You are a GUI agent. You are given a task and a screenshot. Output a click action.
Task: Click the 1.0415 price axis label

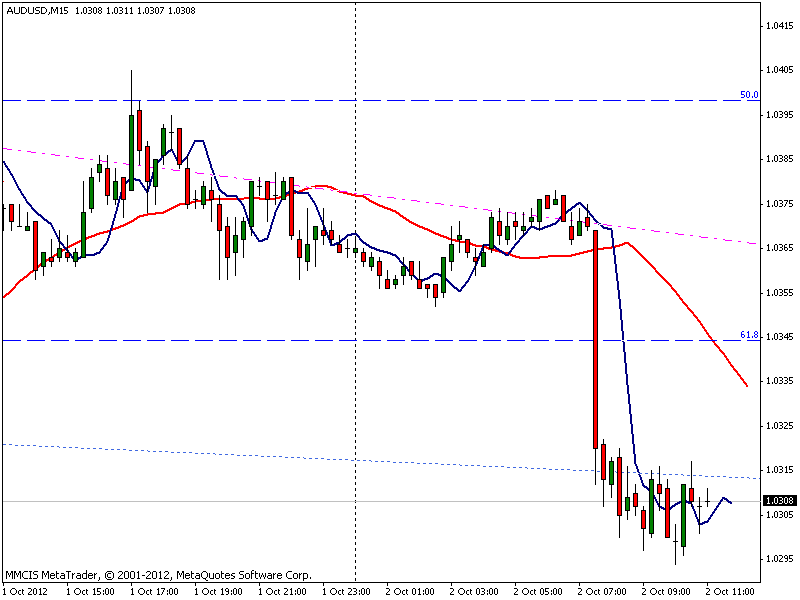780,26
